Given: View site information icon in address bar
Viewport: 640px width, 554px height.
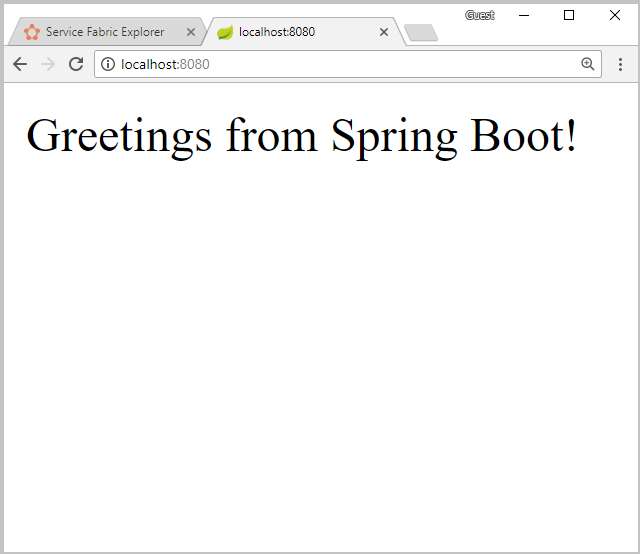Looking at the screenshot, I should coord(108,64).
